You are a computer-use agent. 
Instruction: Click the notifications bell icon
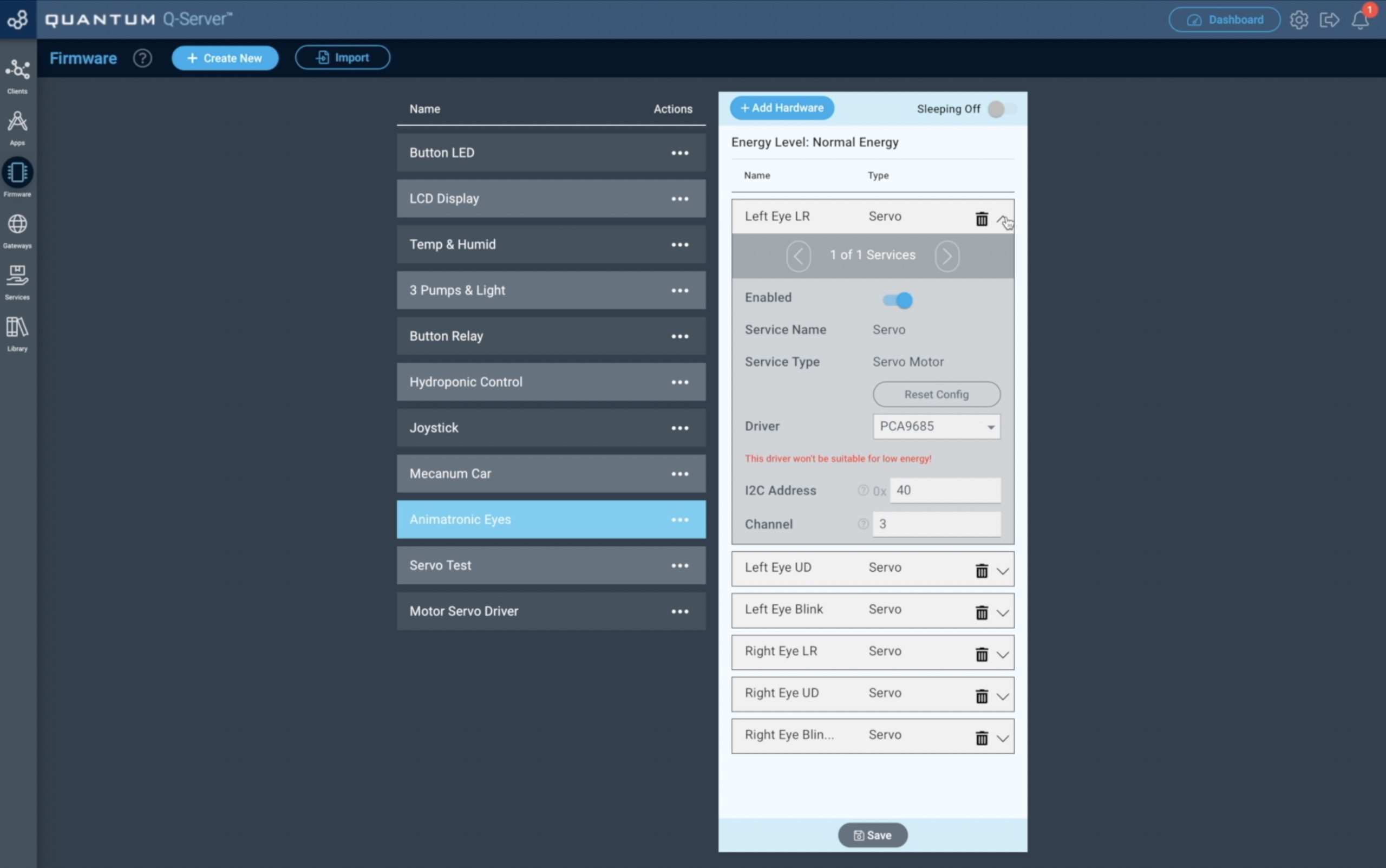click(1359, 21)
